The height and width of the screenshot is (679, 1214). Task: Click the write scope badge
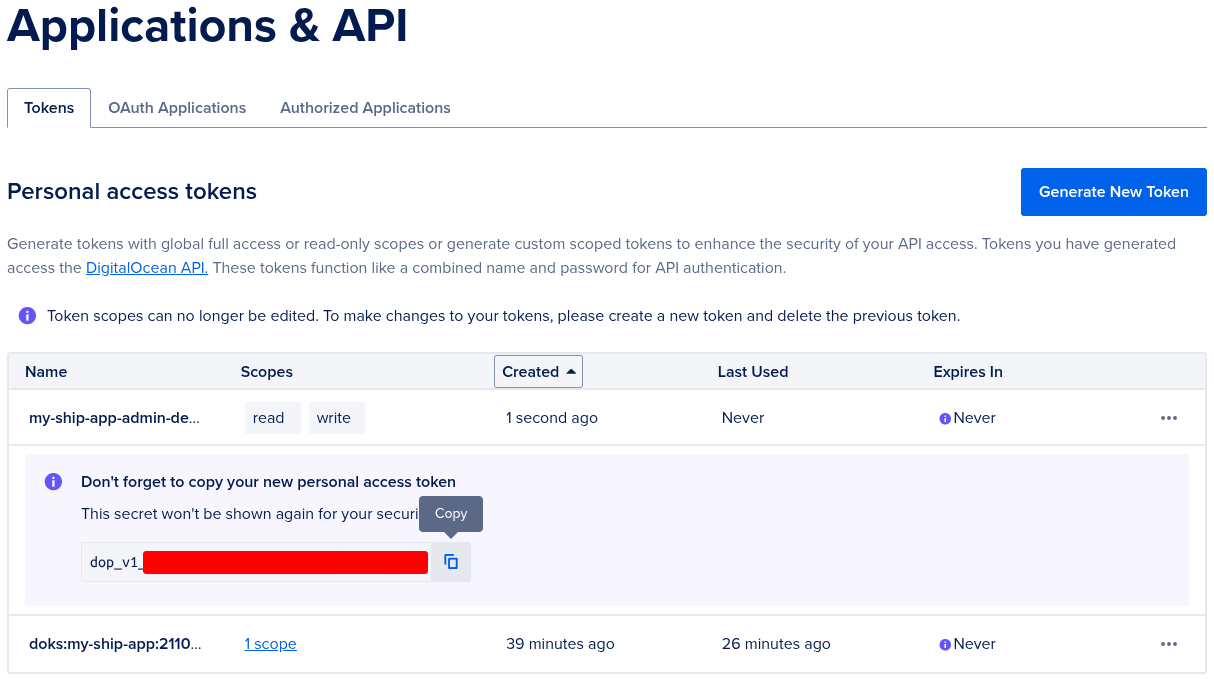pyautogui.click(x=336, y=418)
